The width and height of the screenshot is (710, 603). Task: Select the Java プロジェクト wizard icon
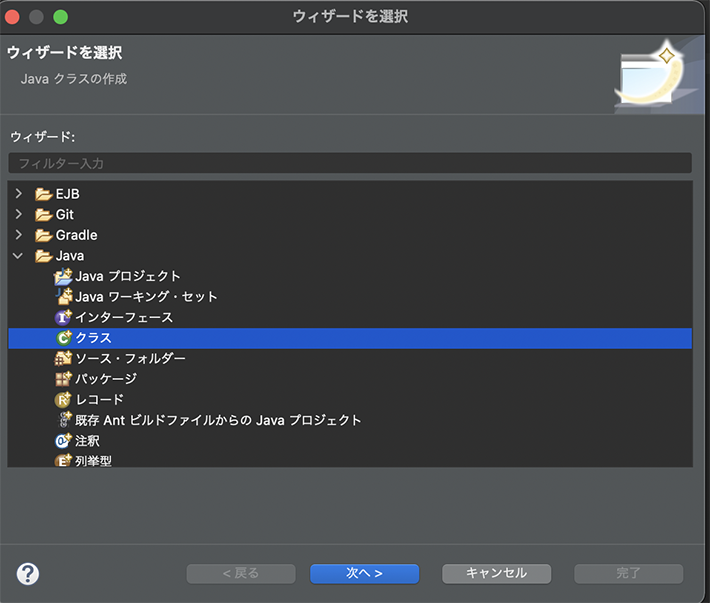click(x=63, y=276)
